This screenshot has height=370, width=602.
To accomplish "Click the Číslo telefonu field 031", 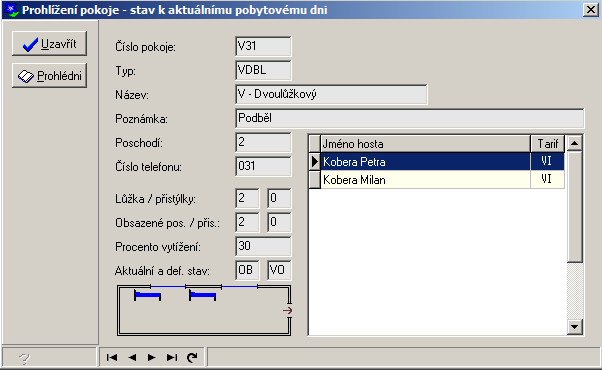I will pos(263,166).
